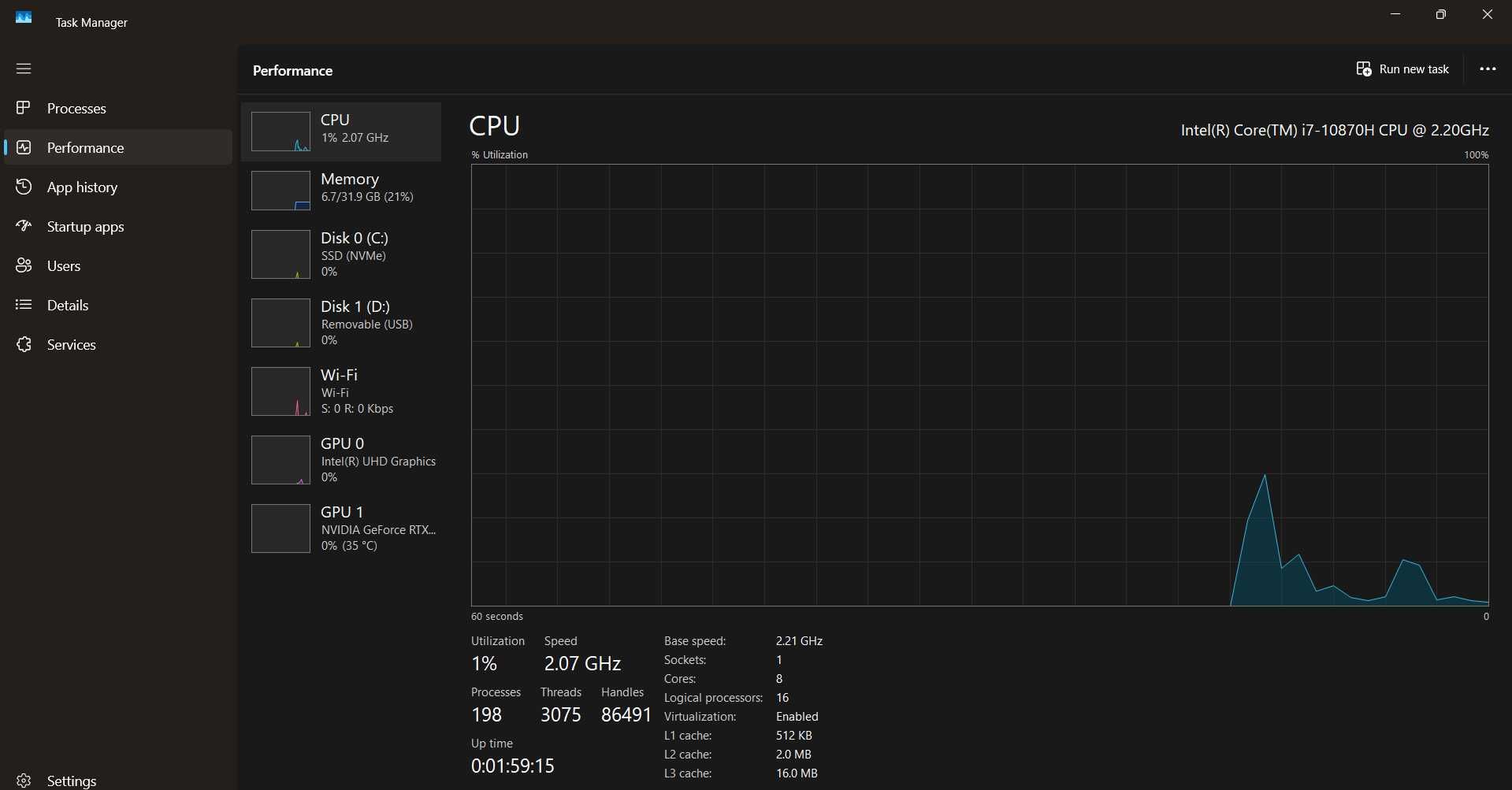
Task: Click the Base speed 2.21 GHz value
Action: click(x=799, y=641)
